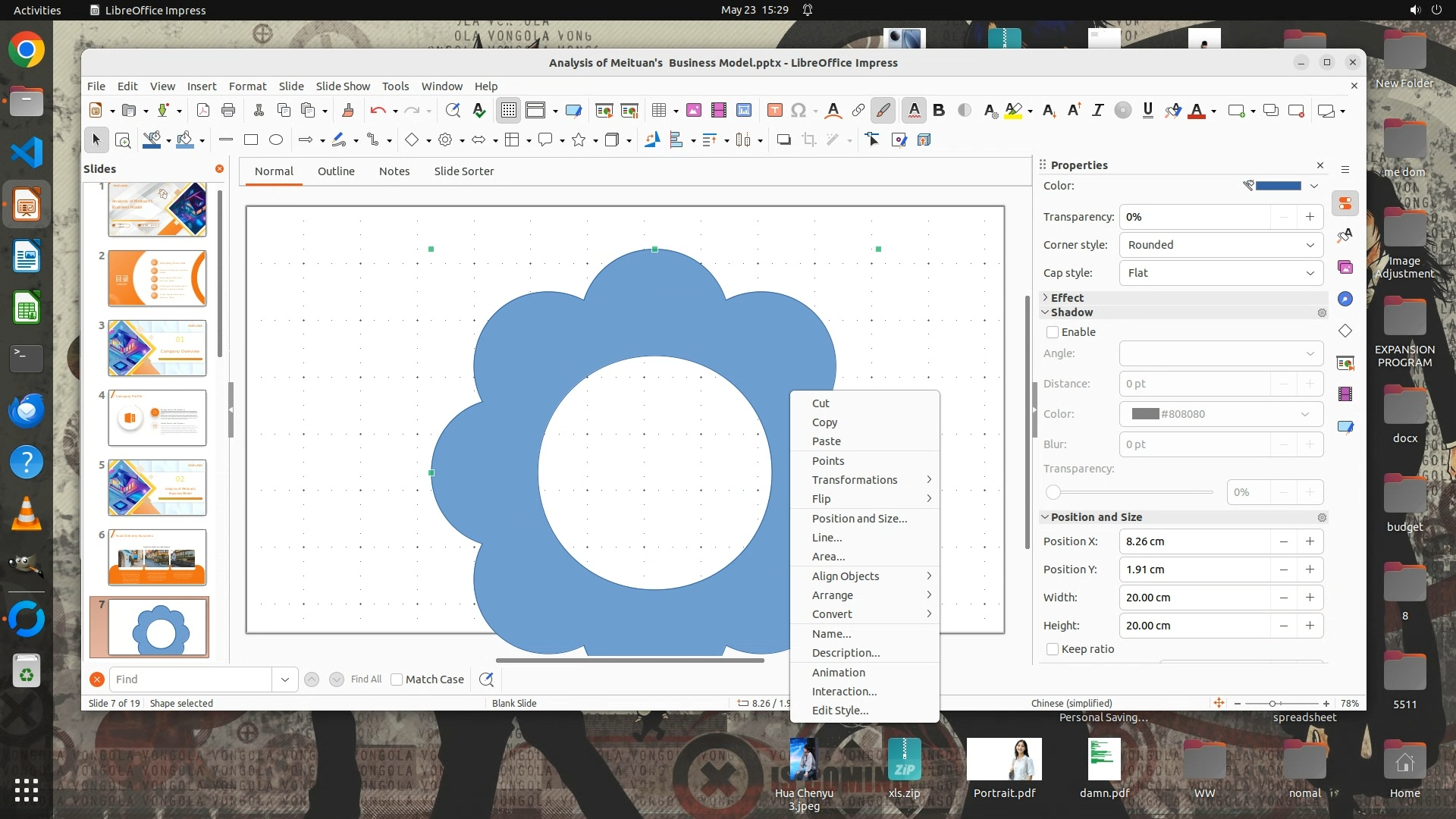The width and height of the screenshot is (1456, 819).
Task: Toggle the Match Case checkbox
Action: coord(397,679)
